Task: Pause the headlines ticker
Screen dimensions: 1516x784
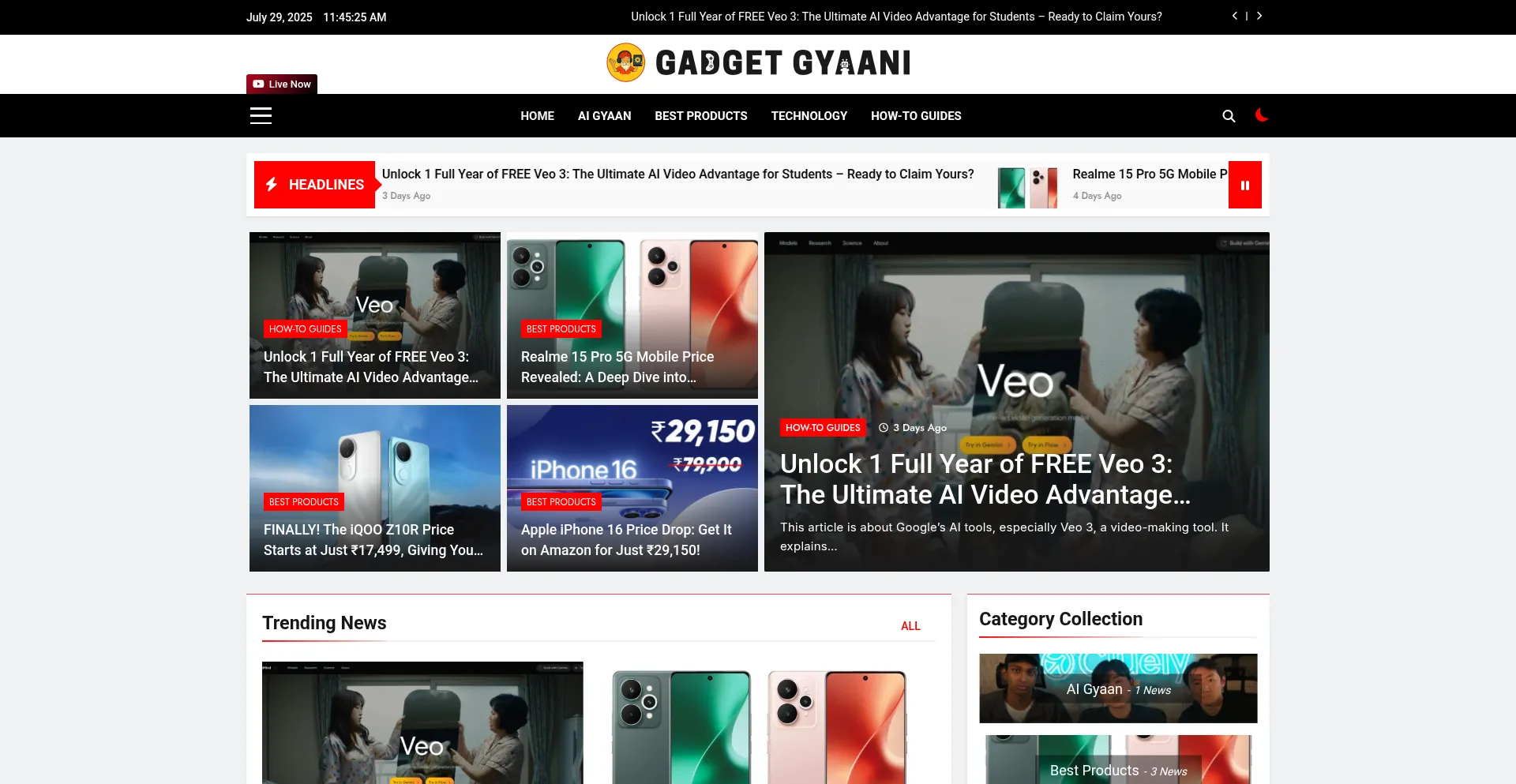Action: (1245, 185)
